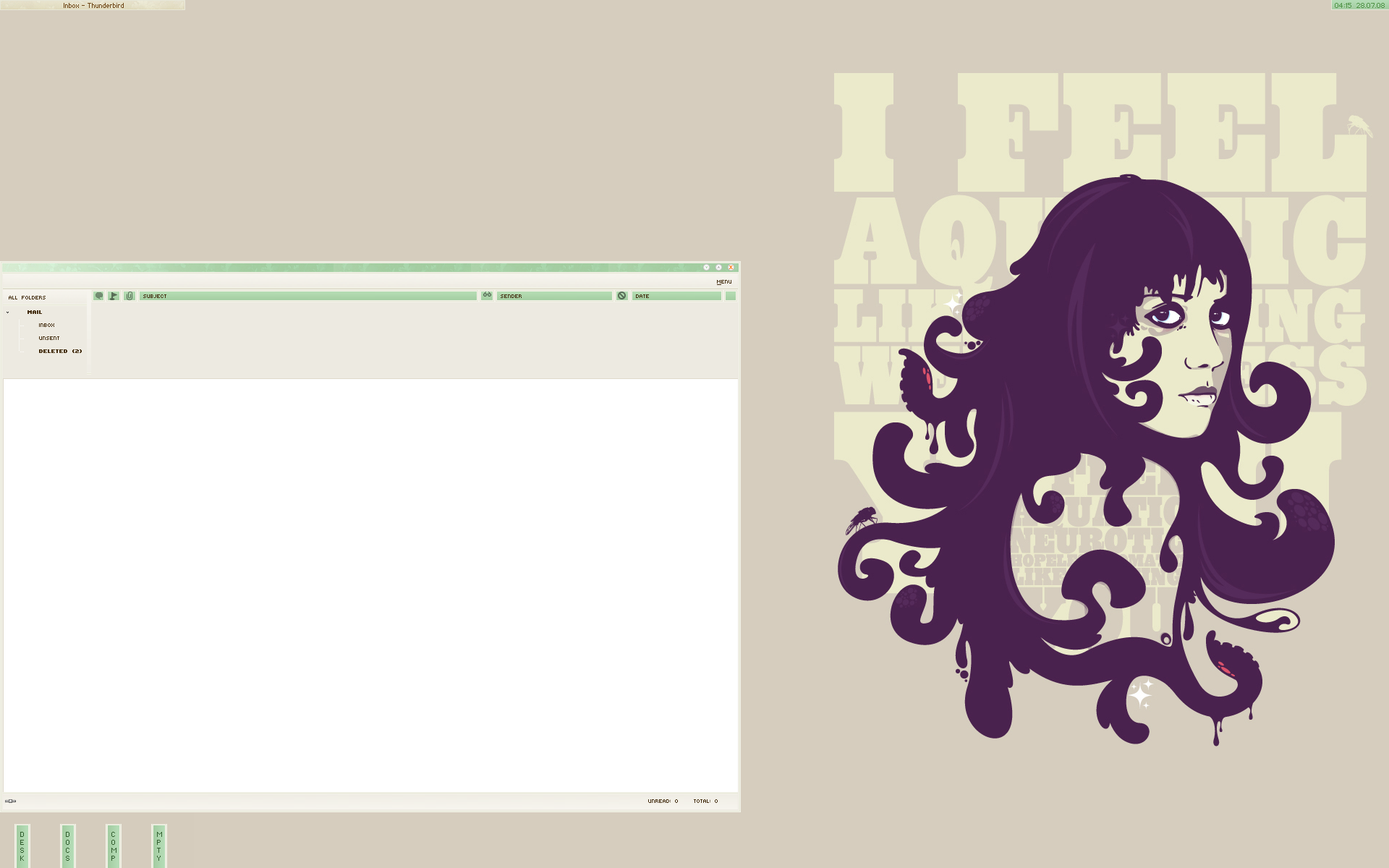Sort by junk status column icon
The width and height of the screenshot is (1389, 868).
[x=621, y=296]
